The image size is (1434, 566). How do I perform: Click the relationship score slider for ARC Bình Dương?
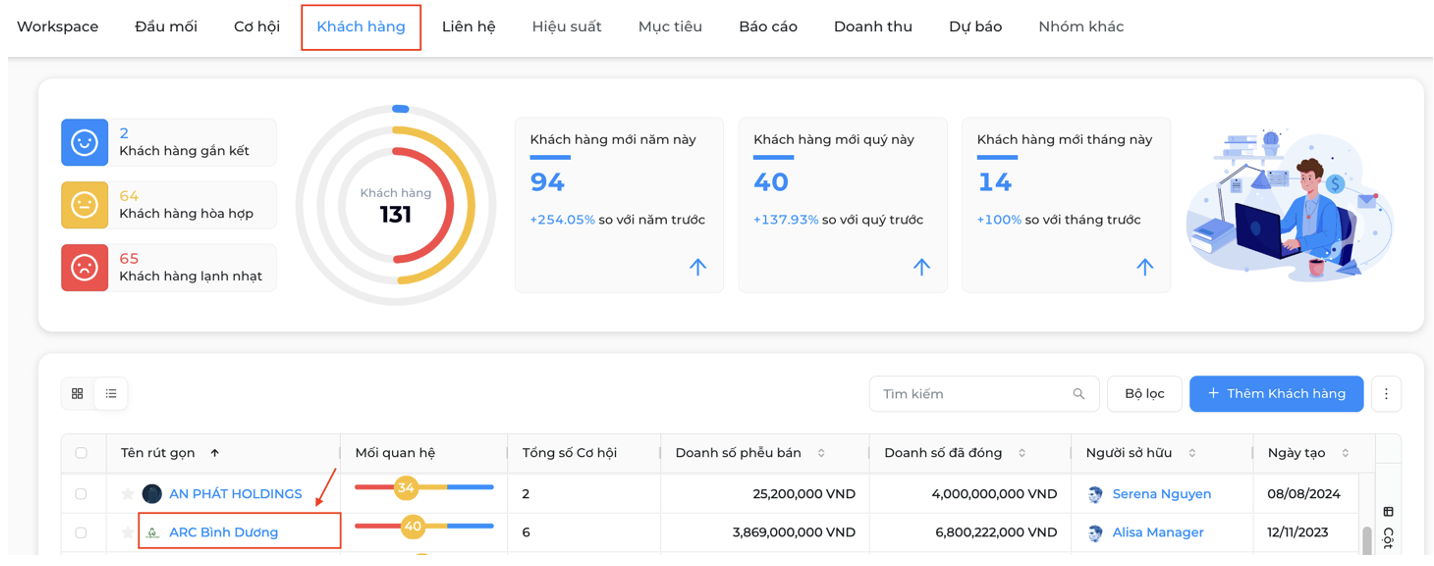pos(424,526)
